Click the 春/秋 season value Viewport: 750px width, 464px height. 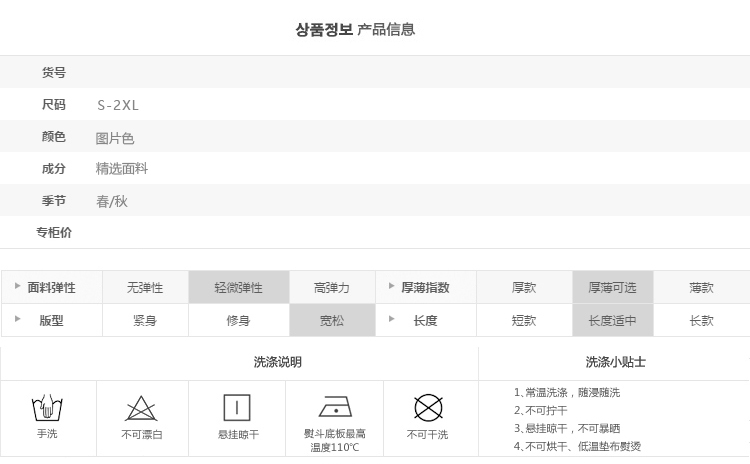(x=112, y=201)
